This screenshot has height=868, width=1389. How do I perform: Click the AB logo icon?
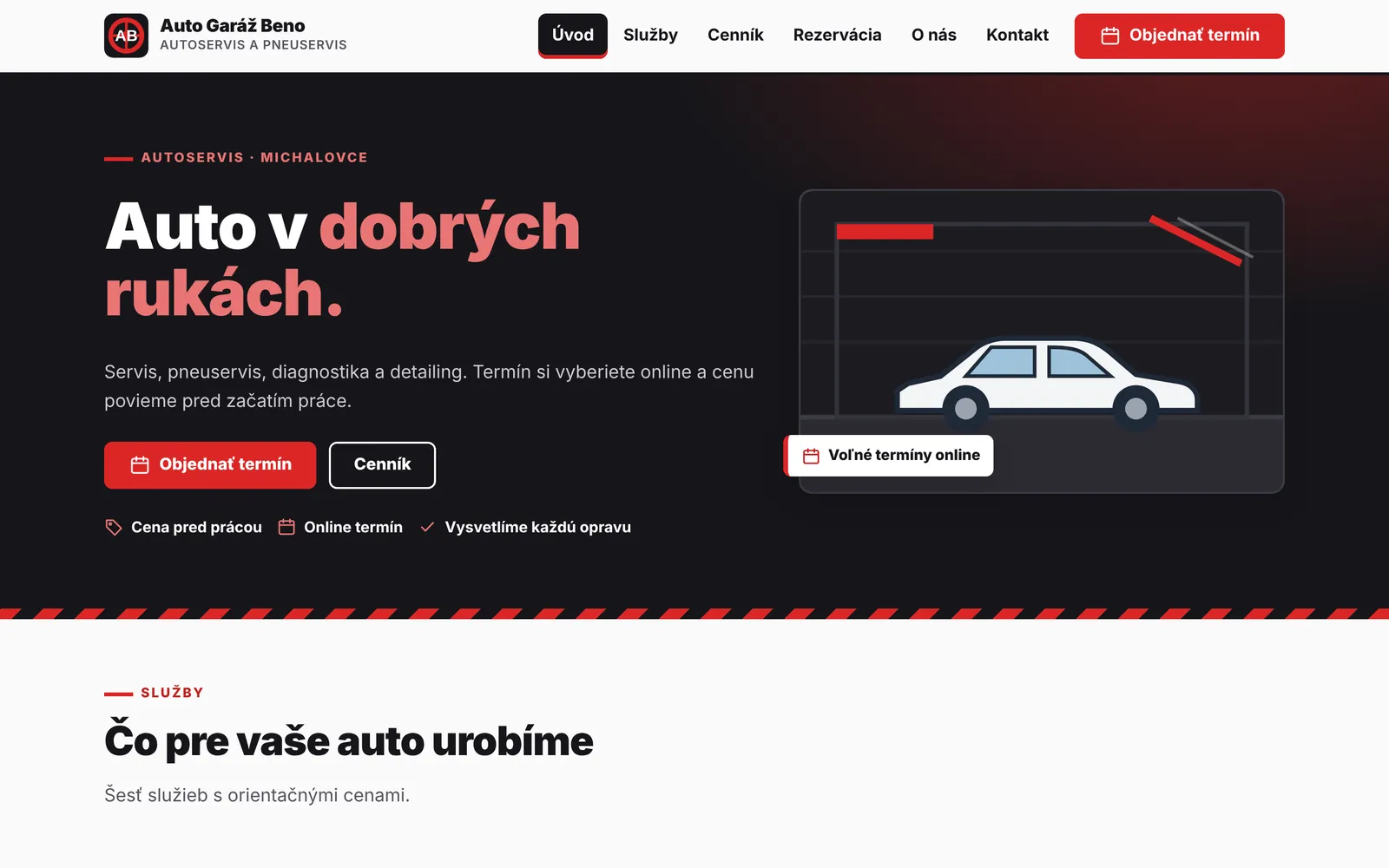pyautogui.click(x=127, y=36)
